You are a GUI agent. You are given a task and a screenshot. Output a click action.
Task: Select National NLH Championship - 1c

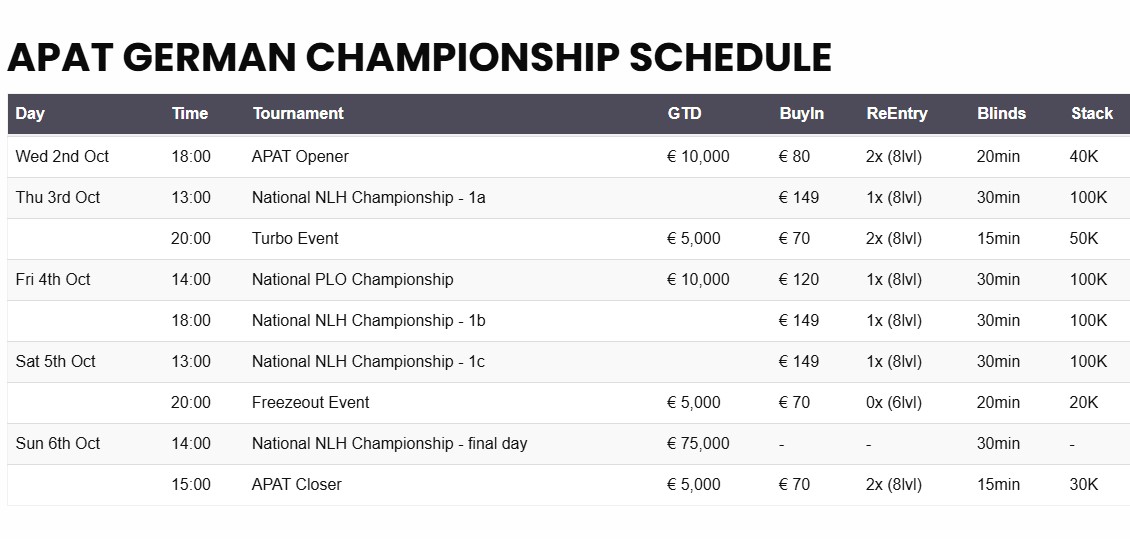coord(368,362)
